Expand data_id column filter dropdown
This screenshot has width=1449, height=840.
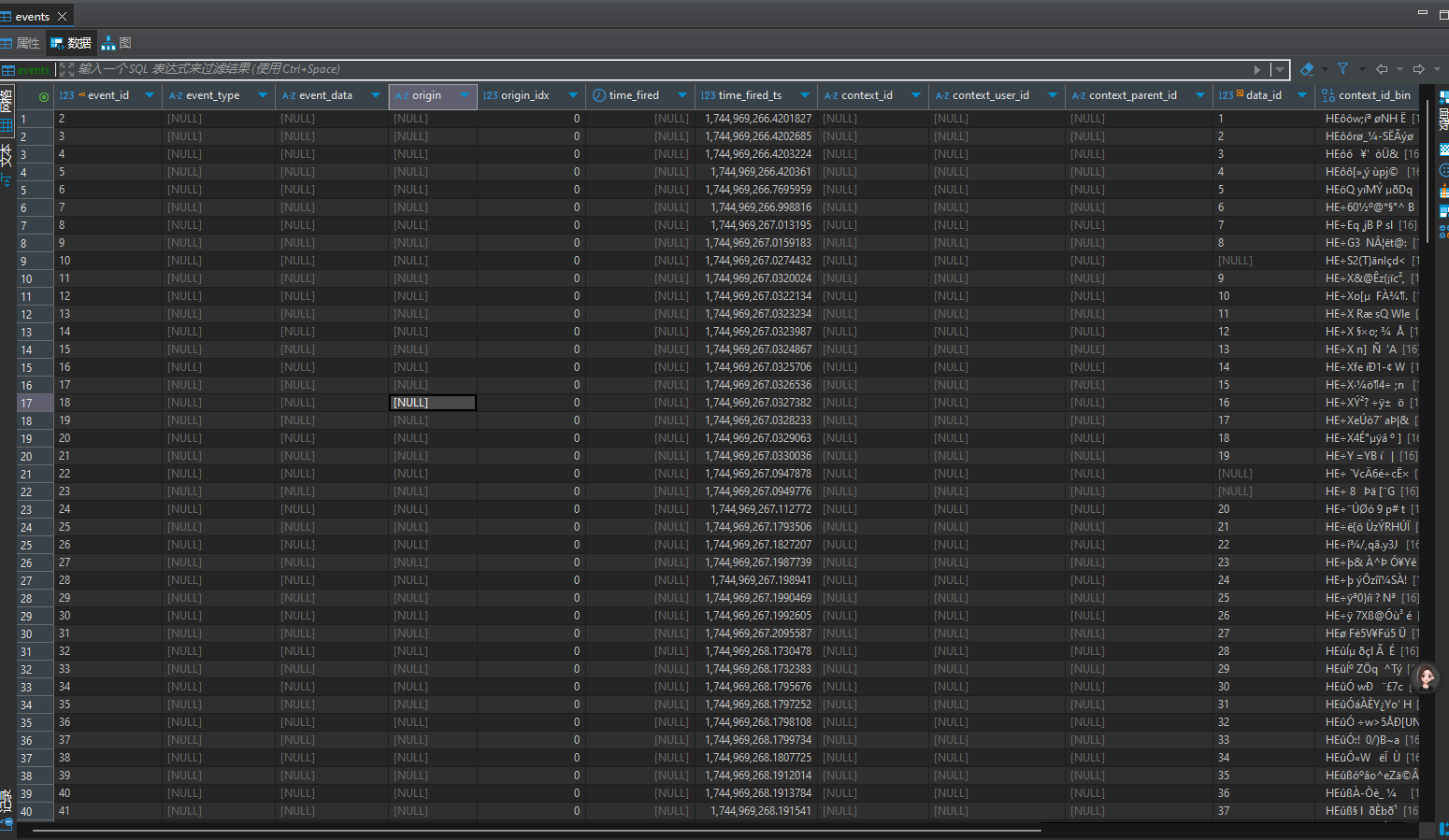point(1301,95)
